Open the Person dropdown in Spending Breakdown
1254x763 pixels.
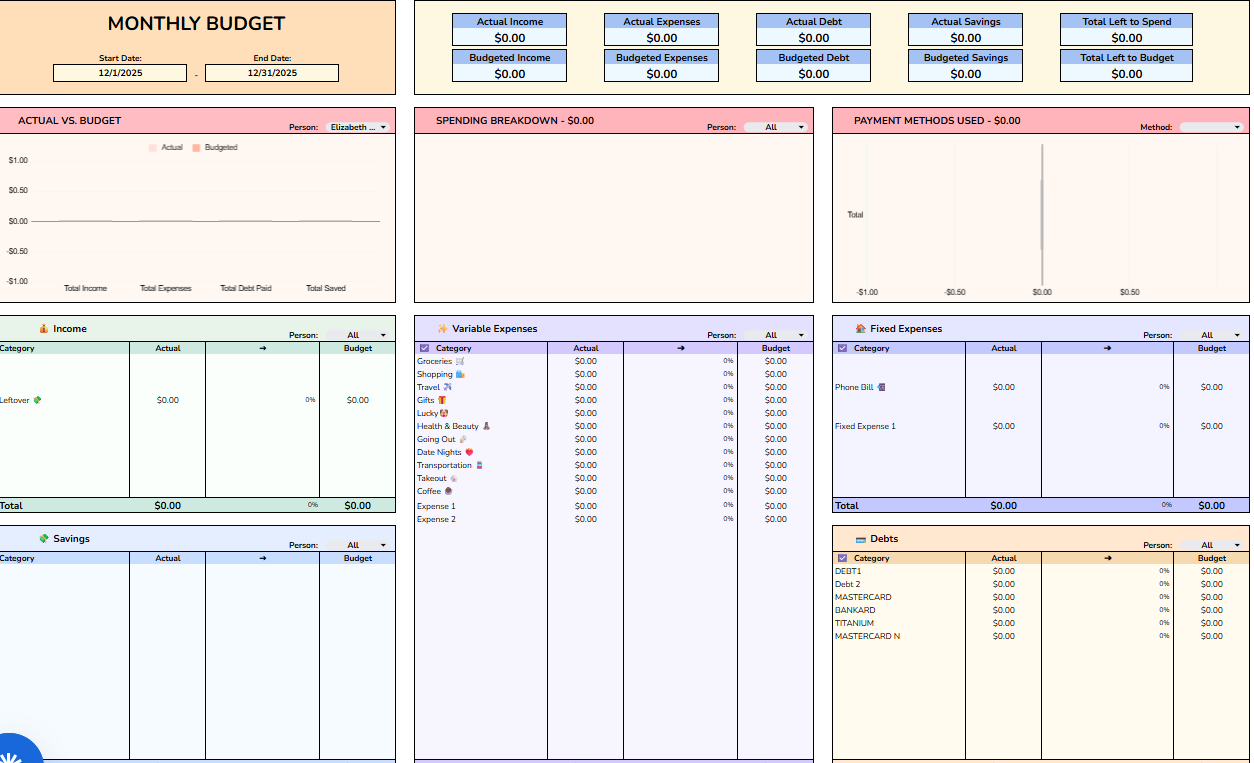776,127
